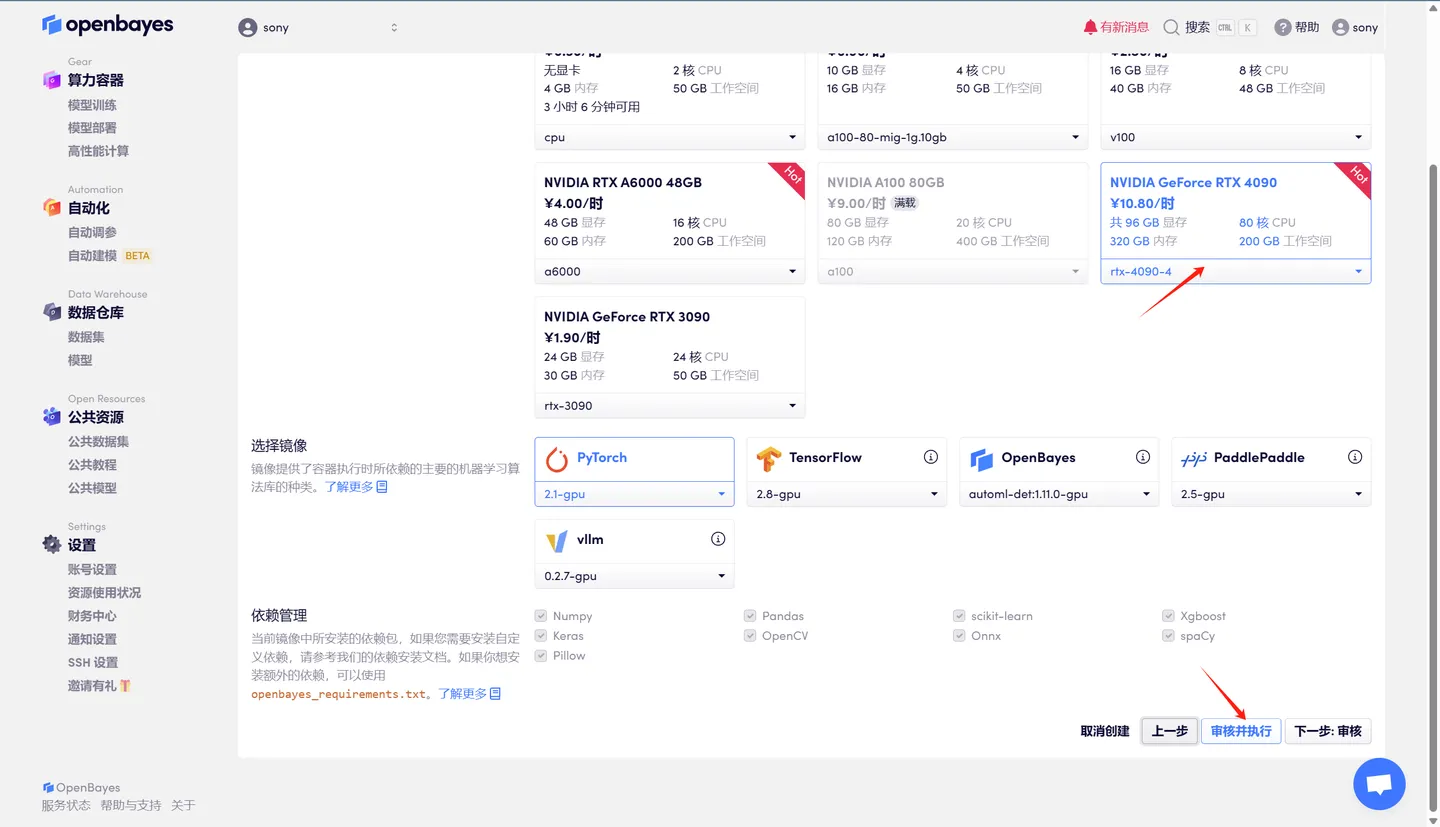The width and height of the screenshot is (1440, 827).
Task: Click the vllm logo icon
Action: pos(556,540)
